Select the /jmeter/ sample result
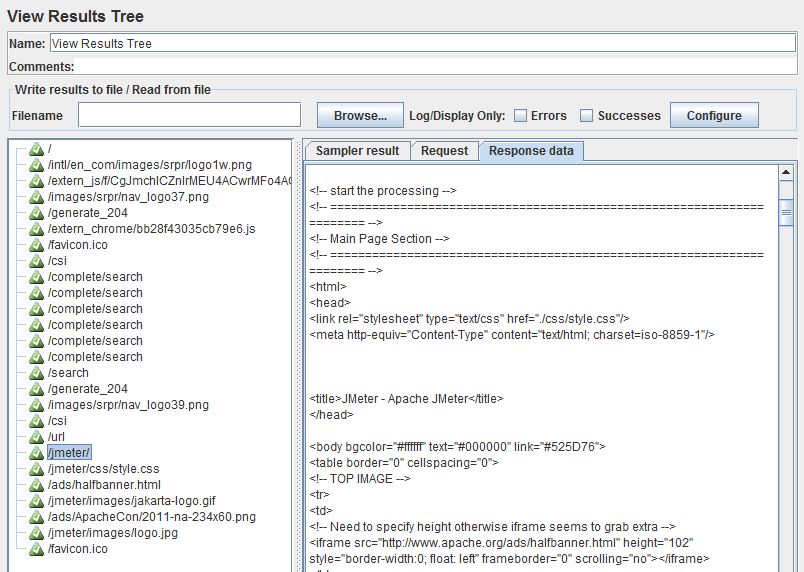The width and height of the screenshot is (804, 572). (x=69, y=453)
